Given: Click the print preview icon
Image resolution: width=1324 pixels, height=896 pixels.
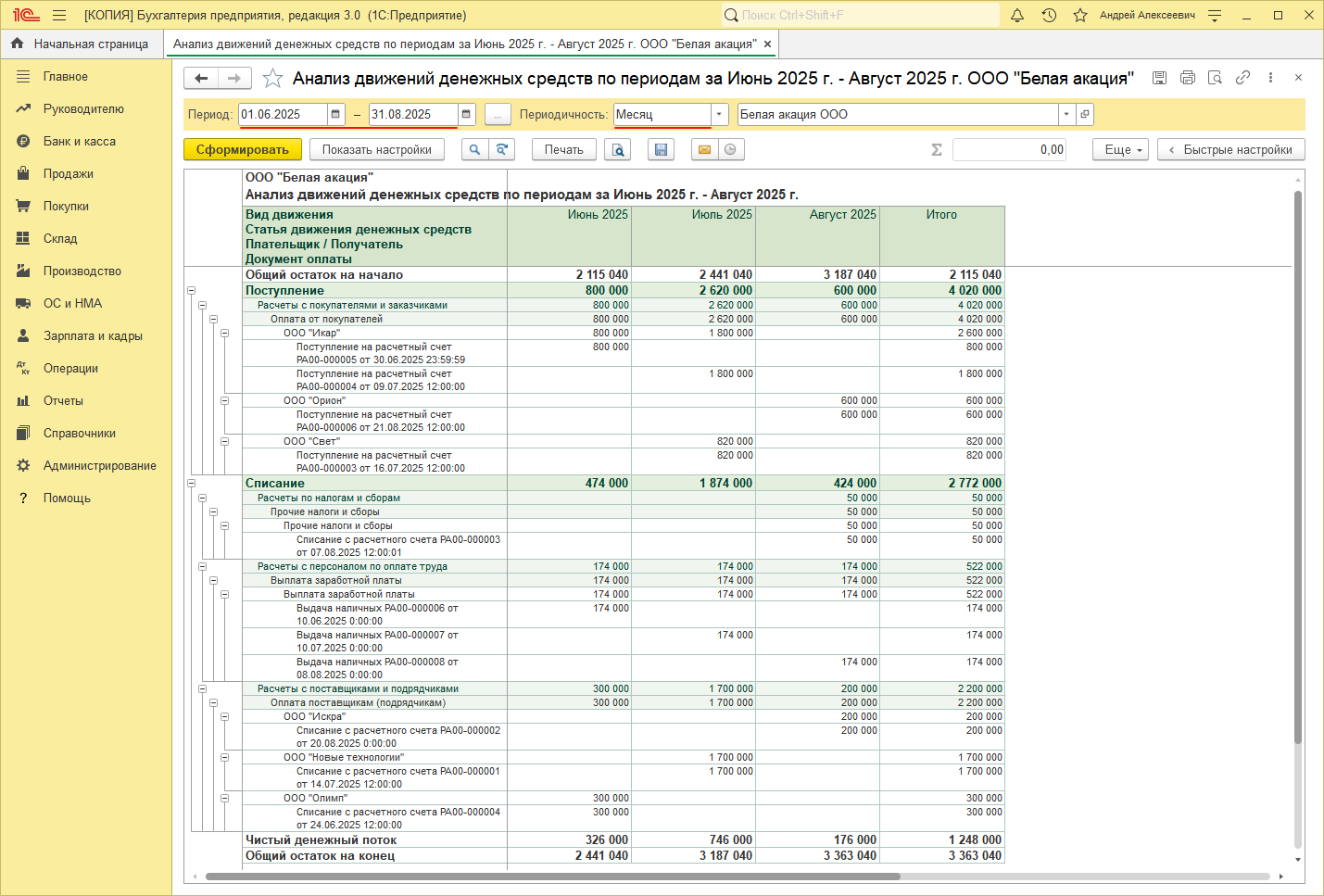Looking at the screenshot, I should (x=618, y=149).
